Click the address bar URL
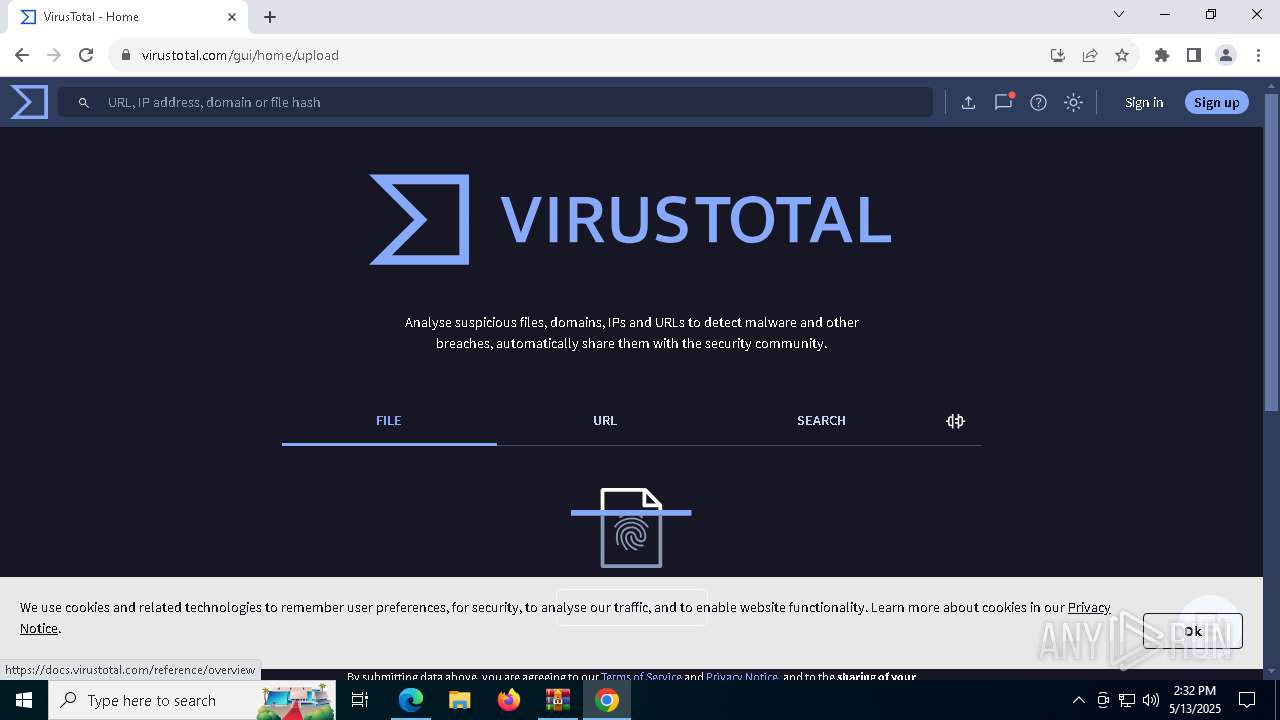The height and width of the screenshot is (720, 1280). point(240,55)
